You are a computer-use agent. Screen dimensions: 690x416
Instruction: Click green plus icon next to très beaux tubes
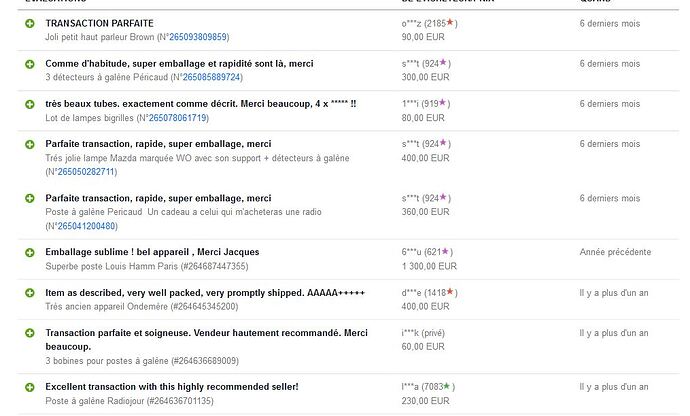coord(30,104)
